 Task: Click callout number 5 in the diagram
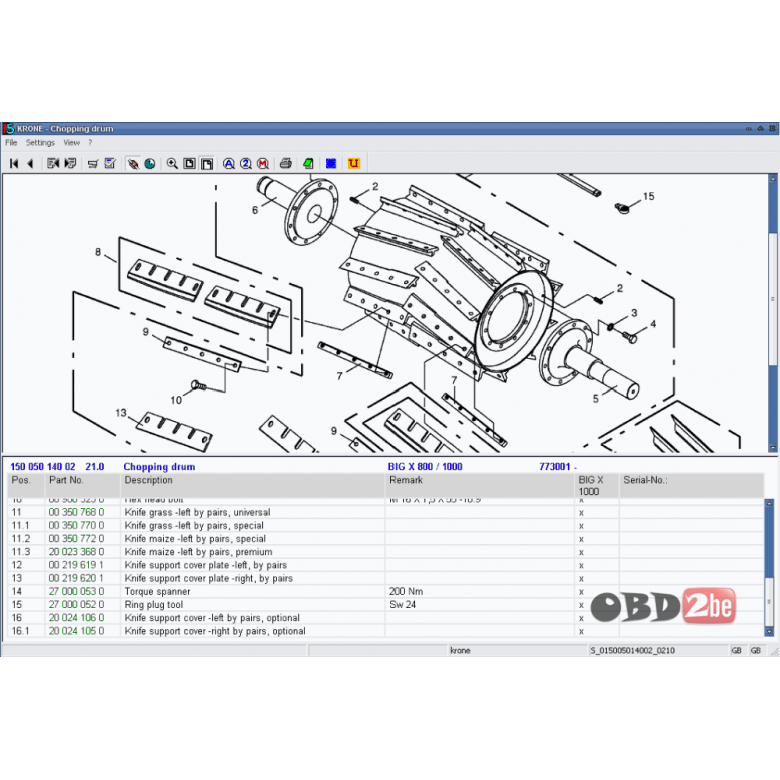(x=595, y=399)
